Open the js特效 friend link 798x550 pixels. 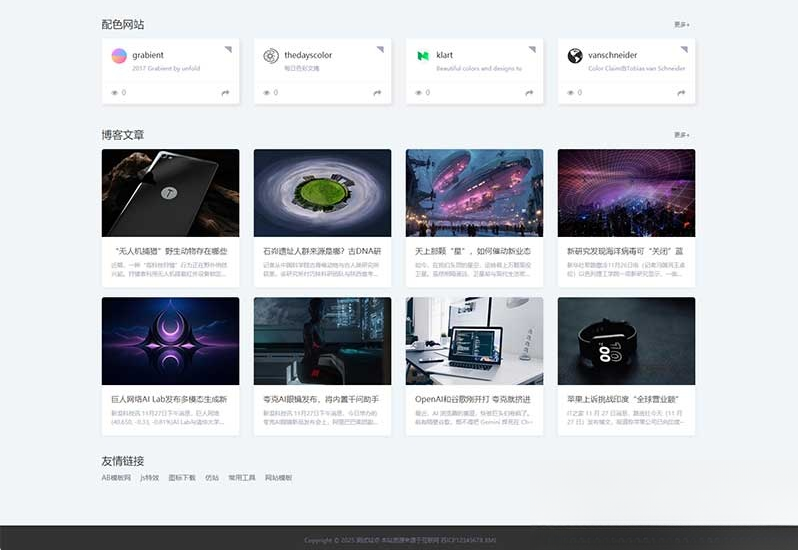(149, 478)
